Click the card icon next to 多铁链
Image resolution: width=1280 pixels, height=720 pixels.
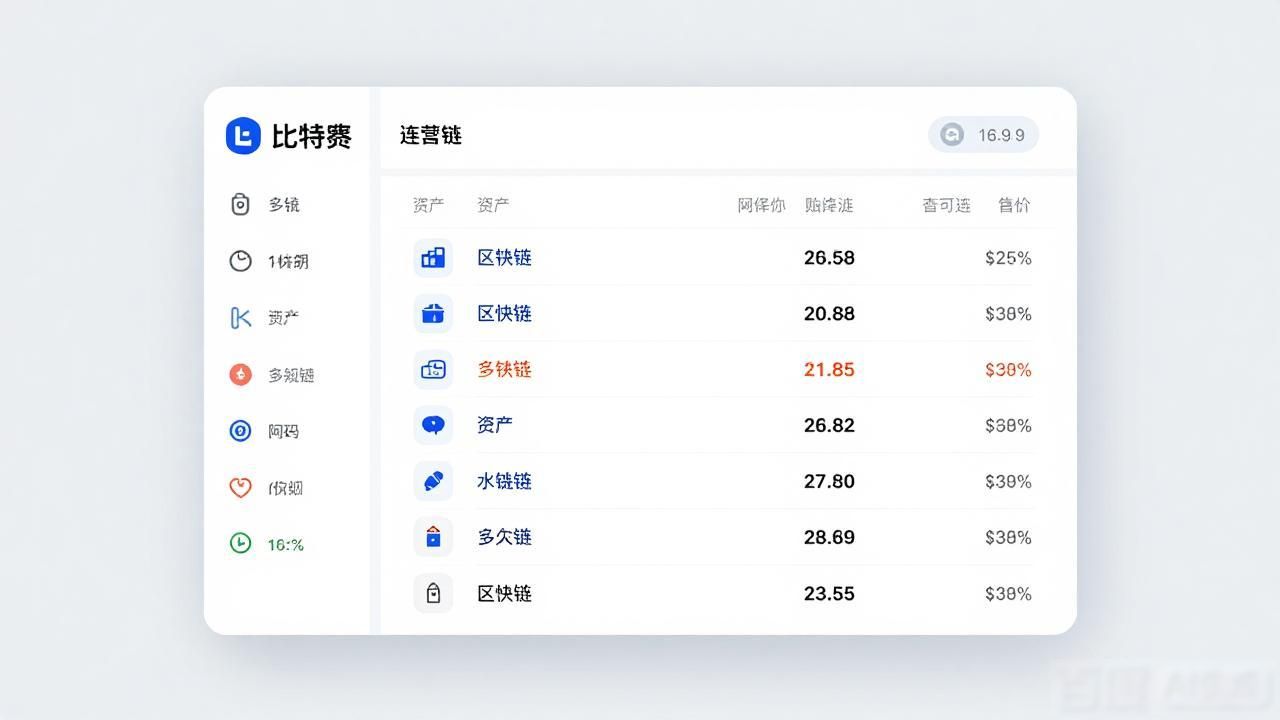coord(433,370)
